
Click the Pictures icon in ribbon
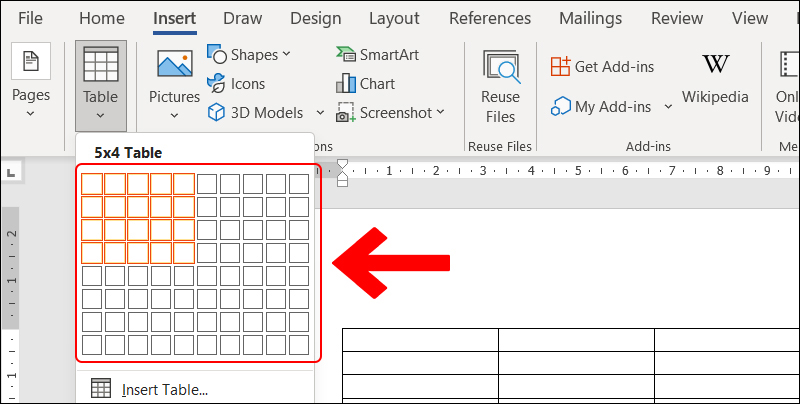174,66
